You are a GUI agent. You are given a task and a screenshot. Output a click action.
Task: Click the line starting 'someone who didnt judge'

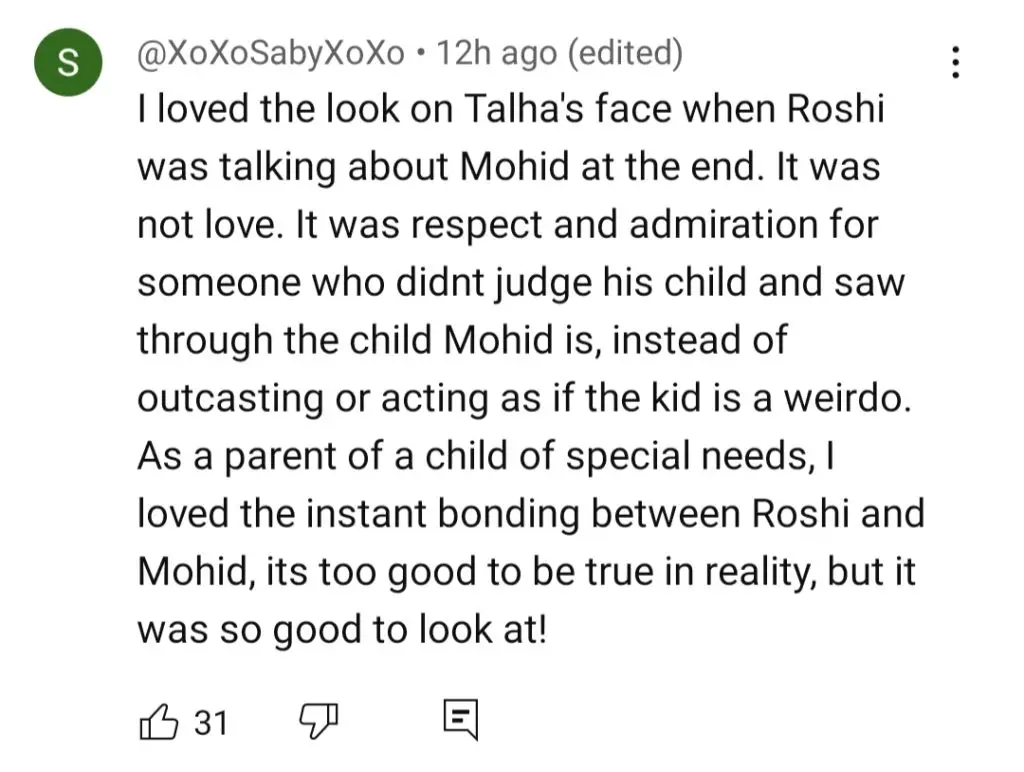click(x=520, y=282)
